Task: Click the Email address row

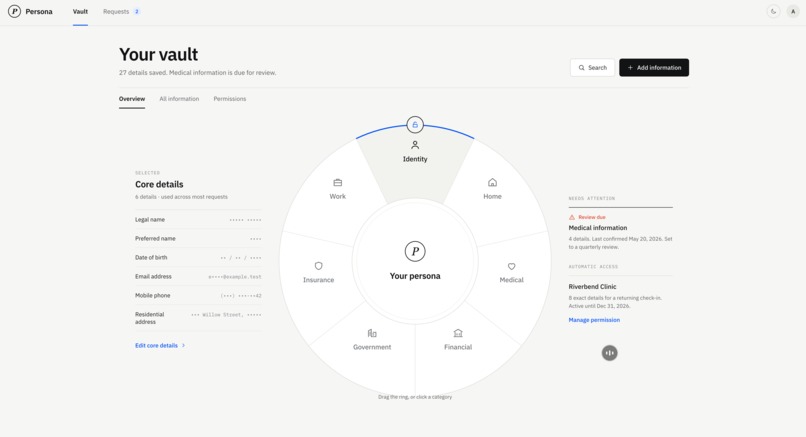Action: (x=198, y=277)
